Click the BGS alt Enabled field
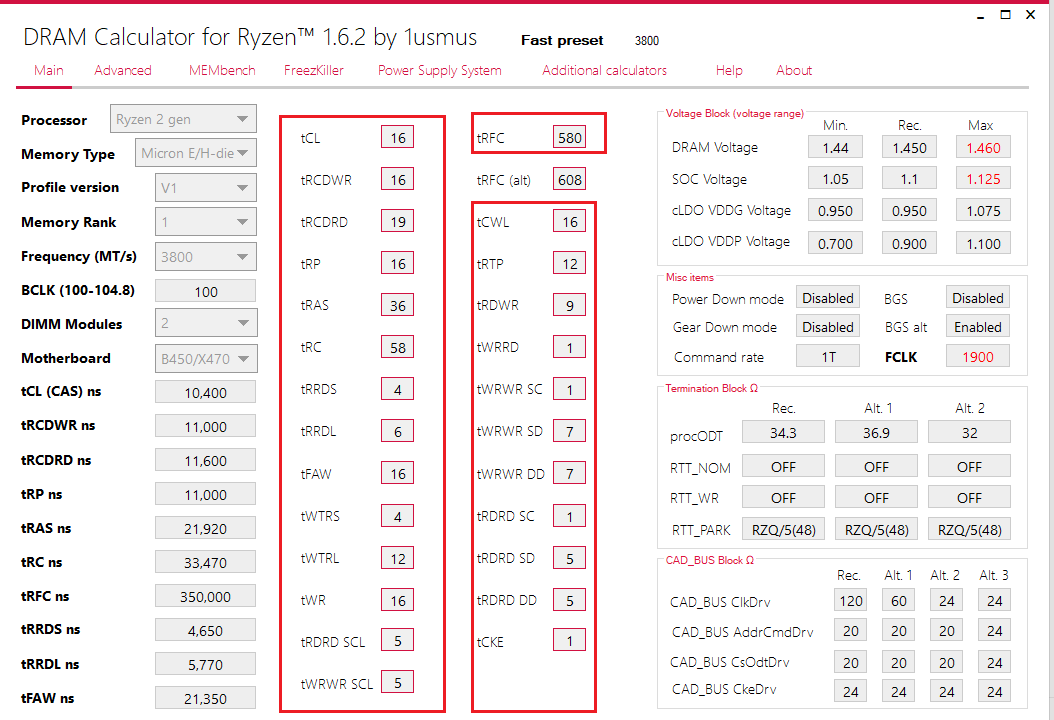1054x720 pixels. click(978, 327)
